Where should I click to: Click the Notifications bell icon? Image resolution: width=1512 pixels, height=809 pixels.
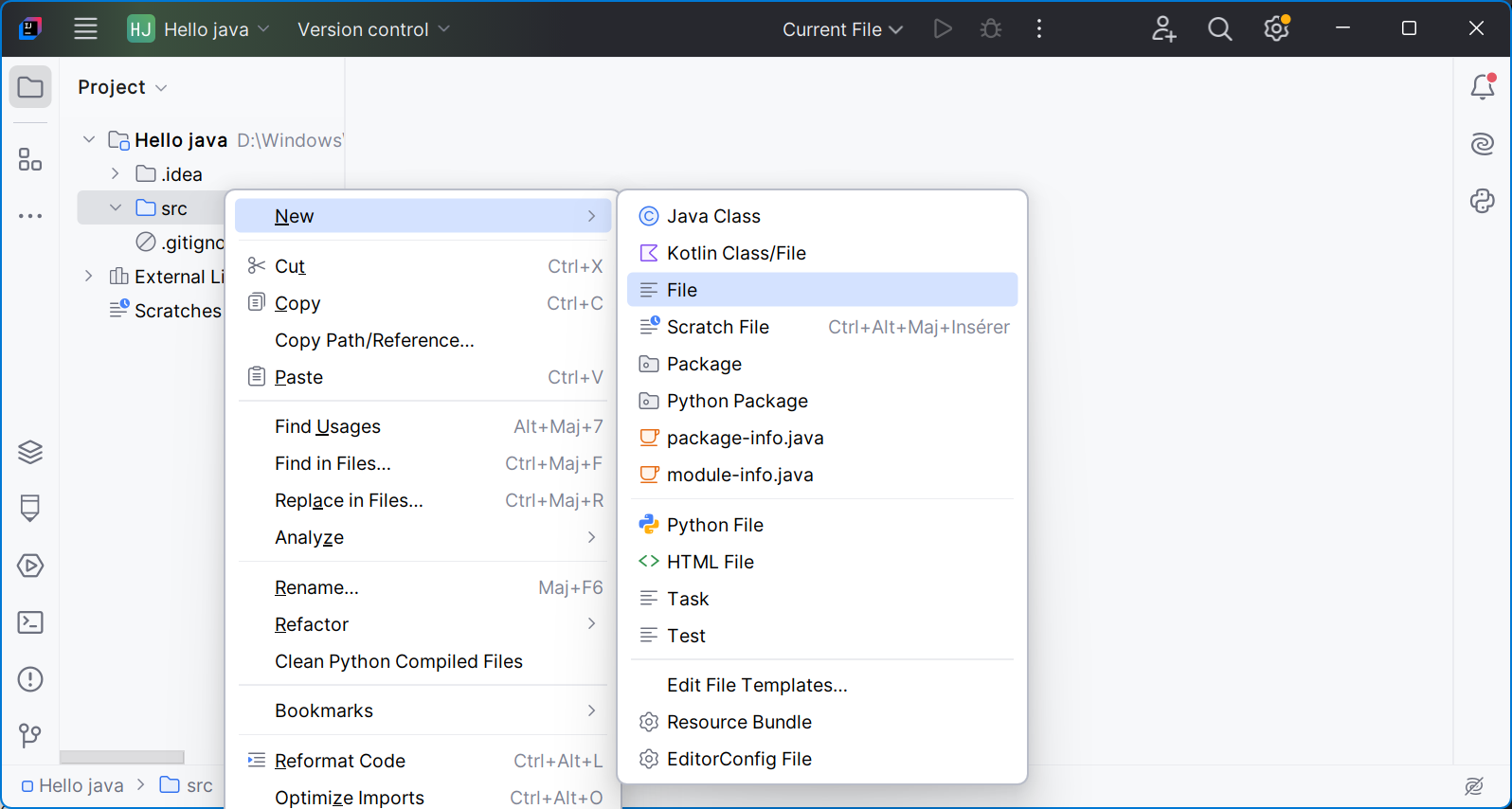(1482, 87)
